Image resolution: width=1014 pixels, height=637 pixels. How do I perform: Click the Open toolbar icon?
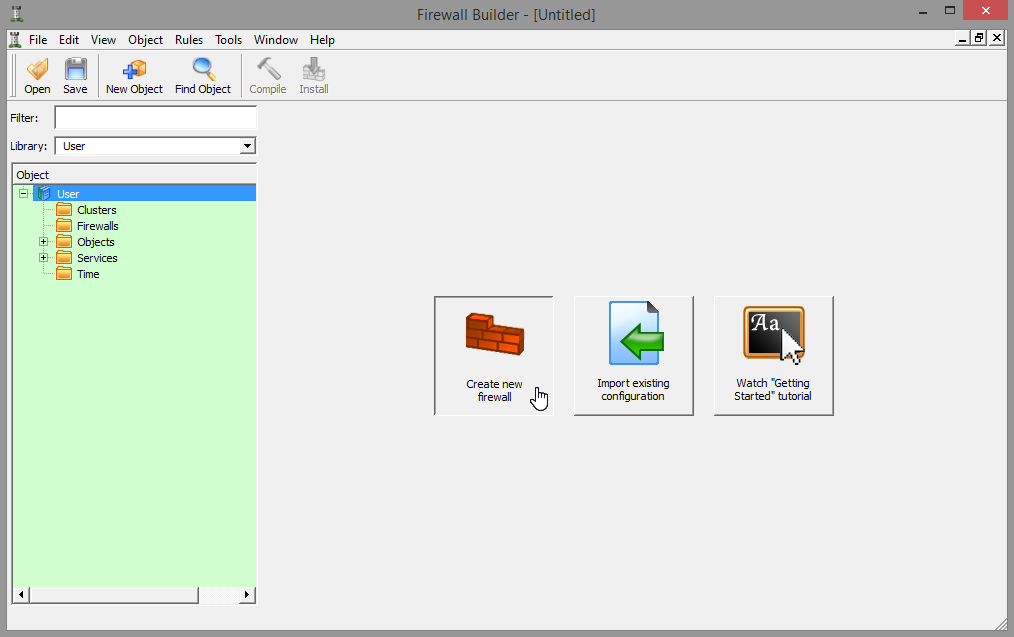tap(37, 70)
